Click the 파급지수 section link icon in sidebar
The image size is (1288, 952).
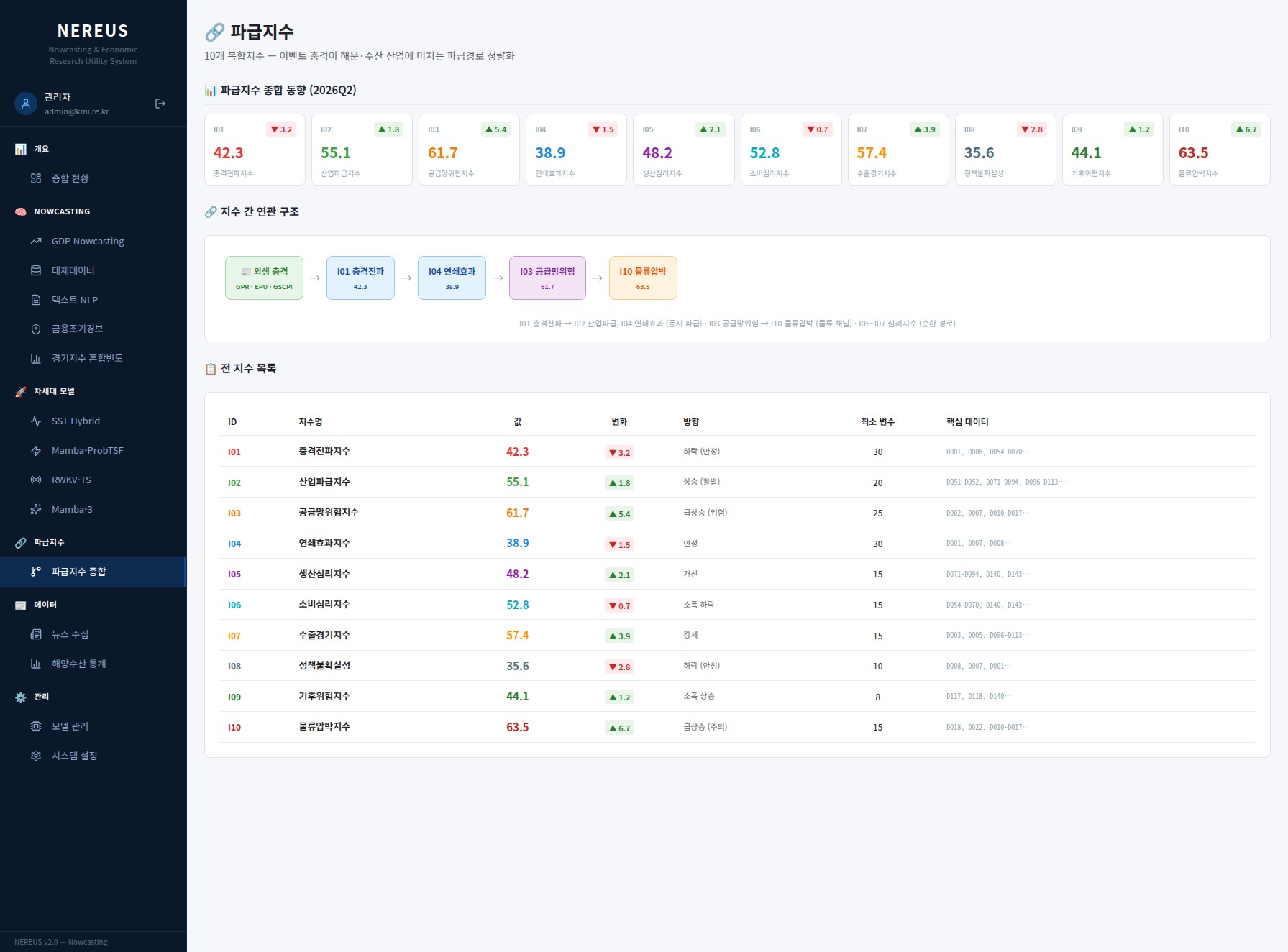click(21, 542)
